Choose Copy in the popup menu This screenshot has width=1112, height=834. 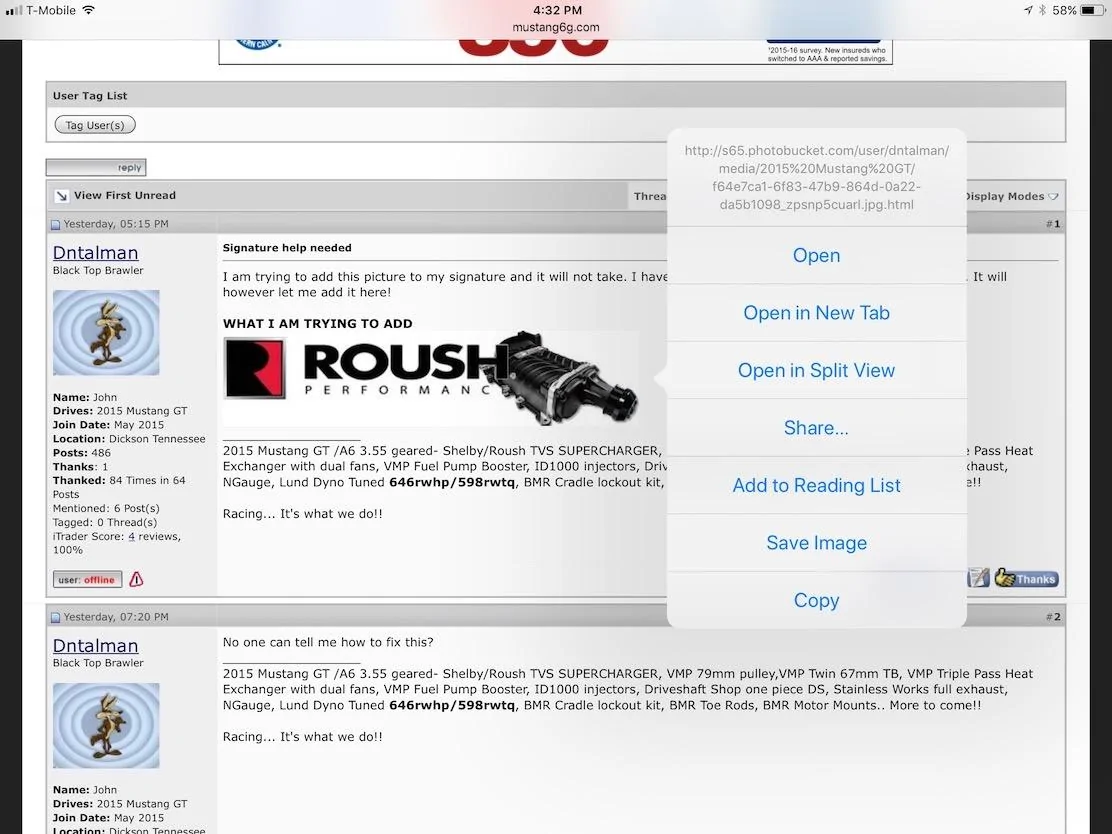[816, 600]
